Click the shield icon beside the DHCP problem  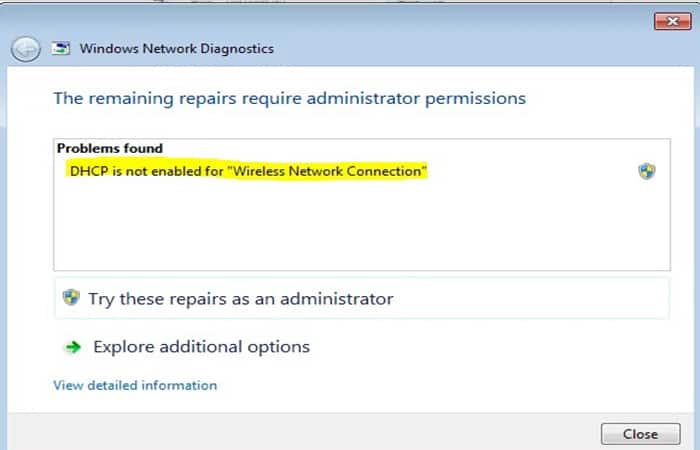(646, 171)
